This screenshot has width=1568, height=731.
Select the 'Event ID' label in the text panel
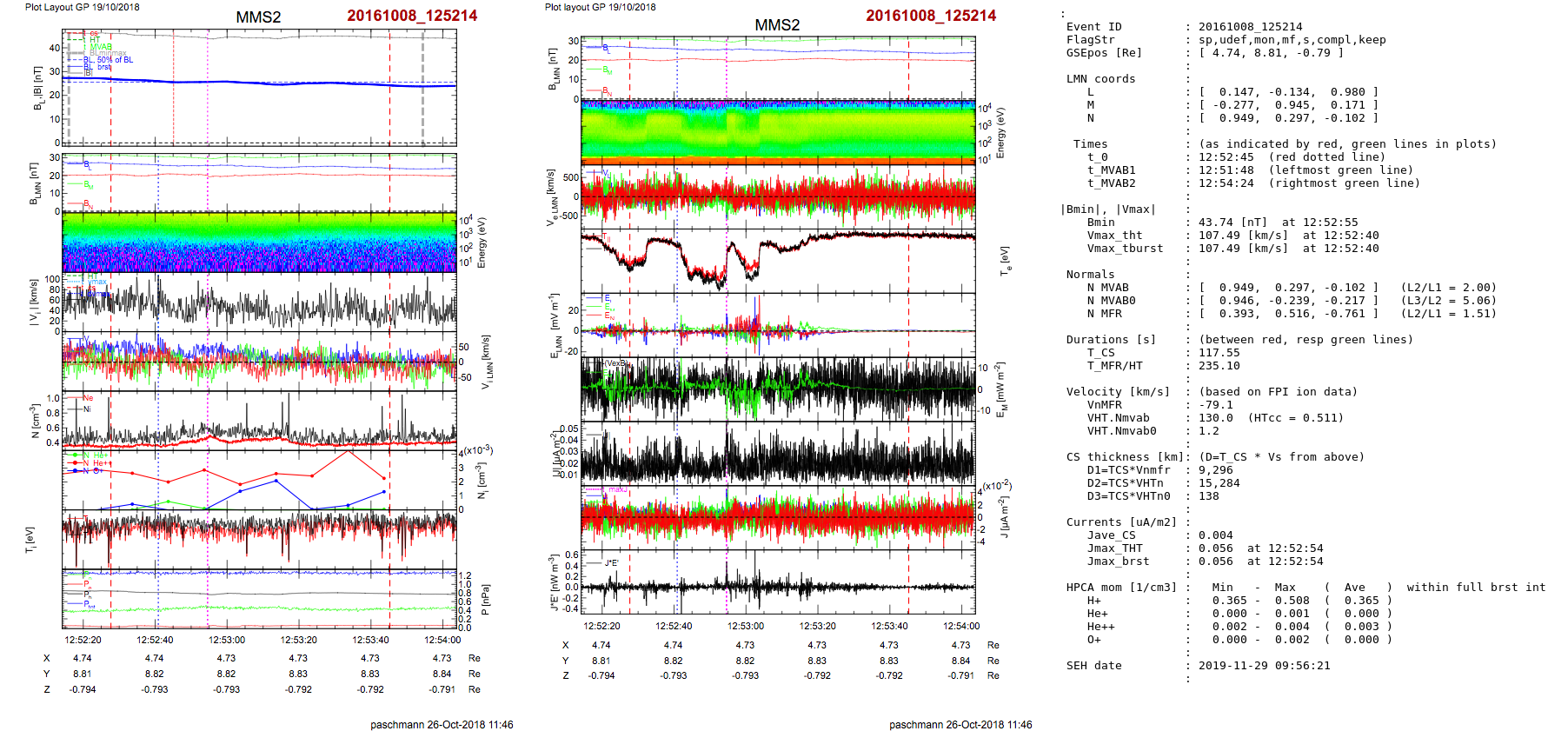coord(1093,27)
